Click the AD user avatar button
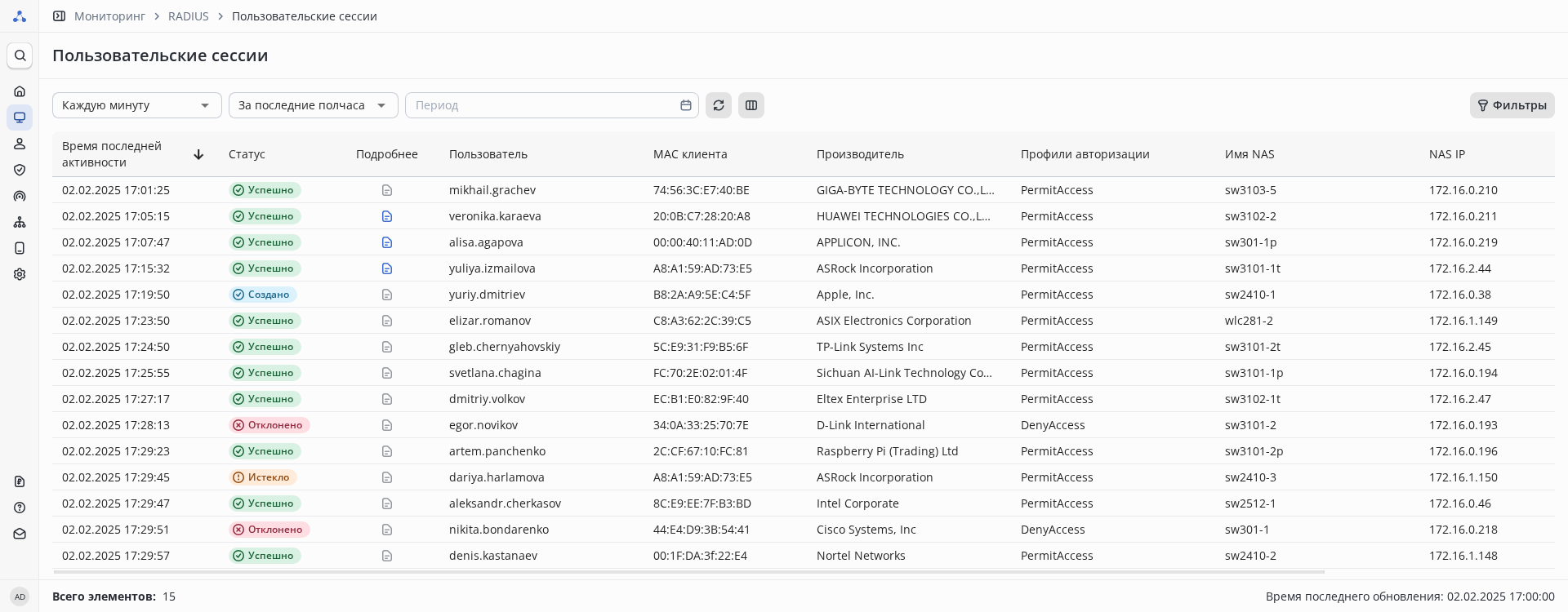Image resolution: width=1568 pixels, height=612 pixels. [20, 596]
